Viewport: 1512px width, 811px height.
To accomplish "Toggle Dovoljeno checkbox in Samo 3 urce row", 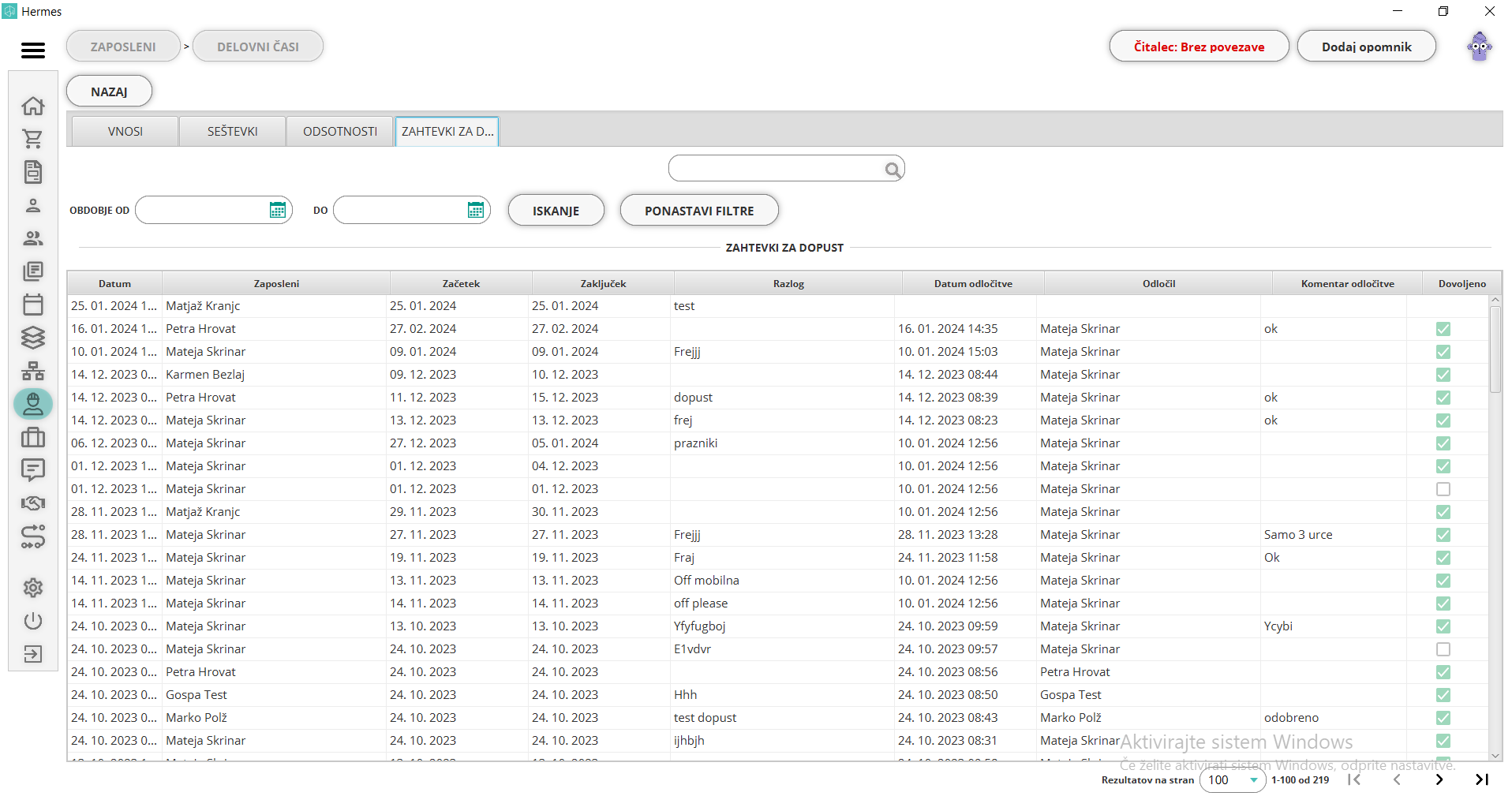I will pyautogui.click(x=1443, y=535).
